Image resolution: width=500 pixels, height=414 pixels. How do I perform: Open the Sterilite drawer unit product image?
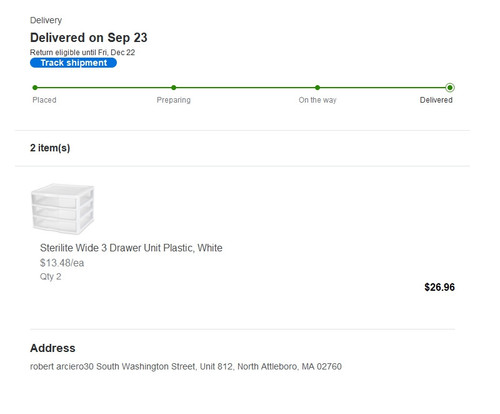[63, 208]
